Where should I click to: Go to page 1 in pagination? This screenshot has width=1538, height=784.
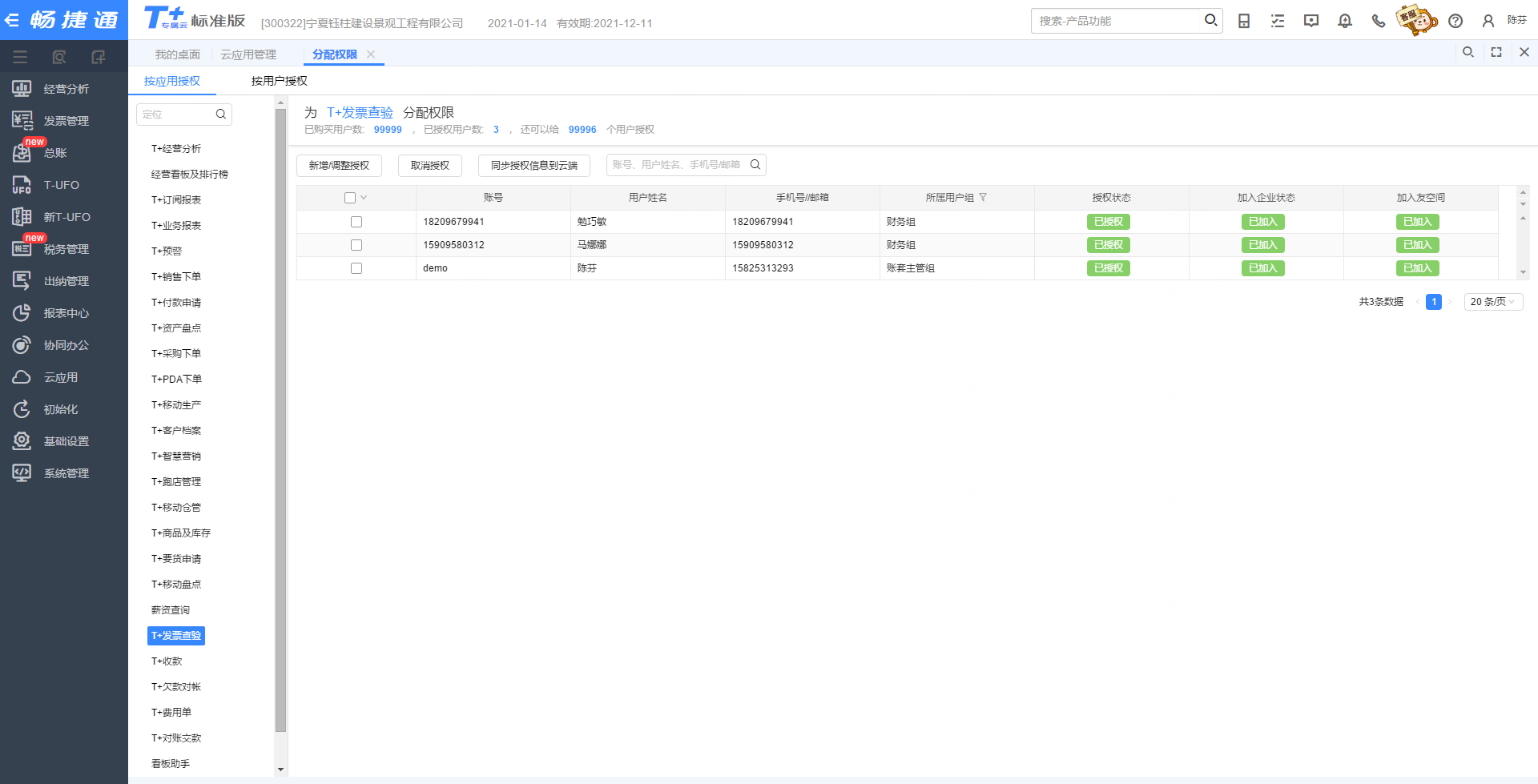tap(1434, 302)
